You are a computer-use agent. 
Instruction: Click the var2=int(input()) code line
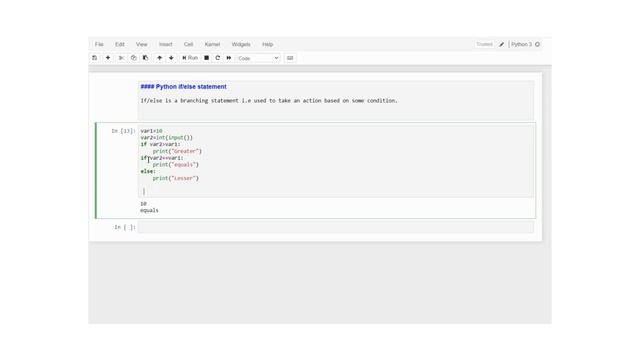167,138
